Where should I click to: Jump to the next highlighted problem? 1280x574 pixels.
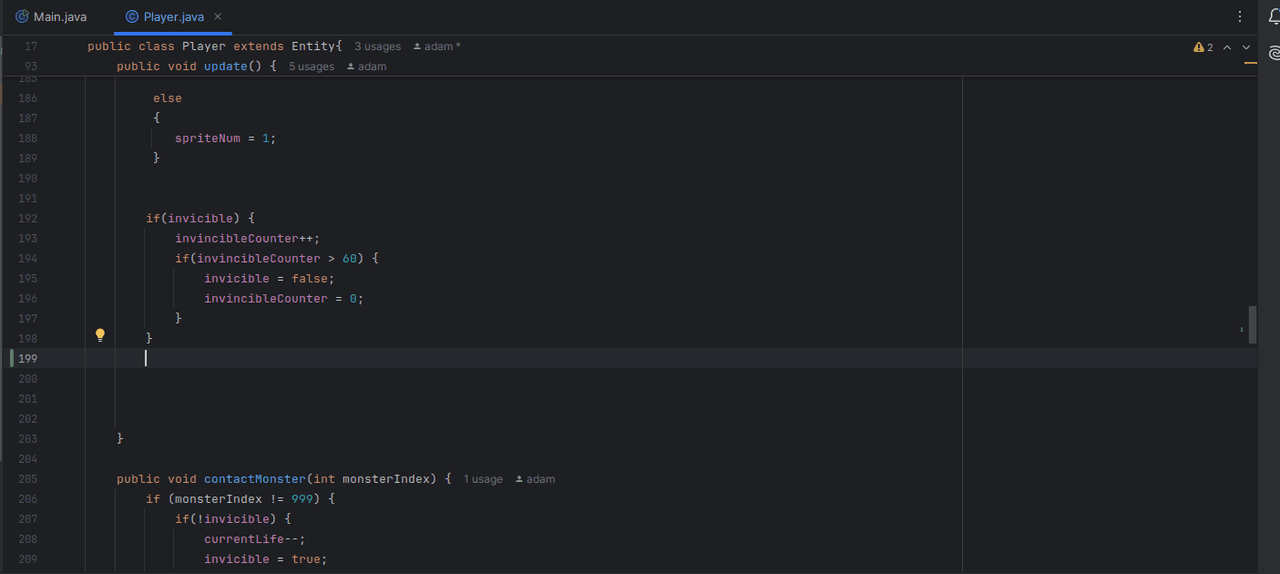pyautogui.click(x=1246, y=47)
